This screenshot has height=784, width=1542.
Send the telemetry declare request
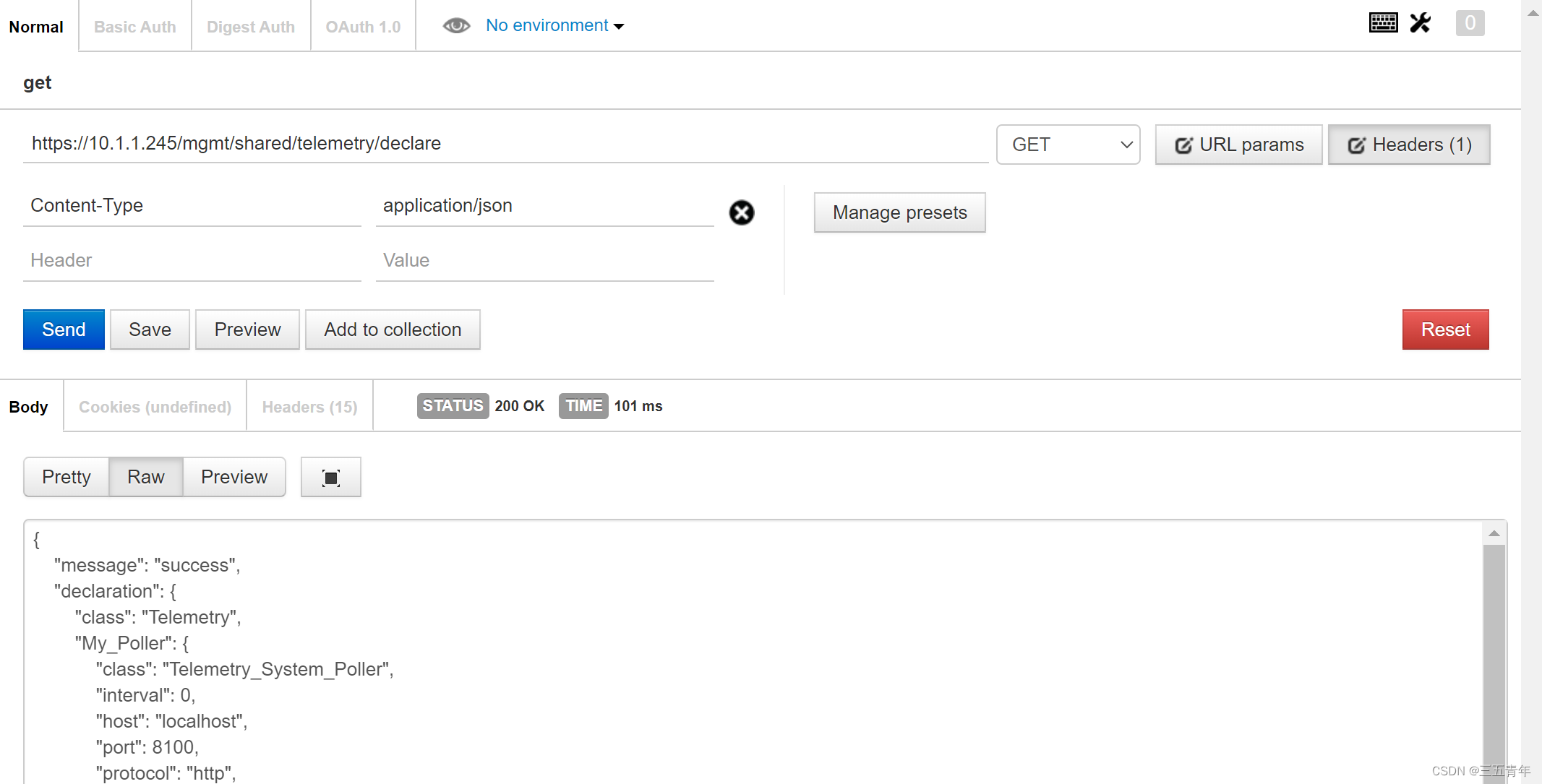64,329
